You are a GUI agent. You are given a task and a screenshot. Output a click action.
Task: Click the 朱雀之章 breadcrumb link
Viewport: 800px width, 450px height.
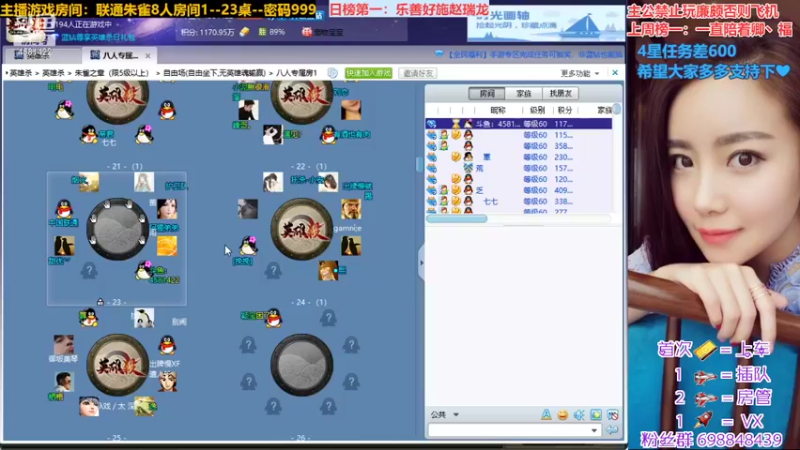[x=112, y=73]
